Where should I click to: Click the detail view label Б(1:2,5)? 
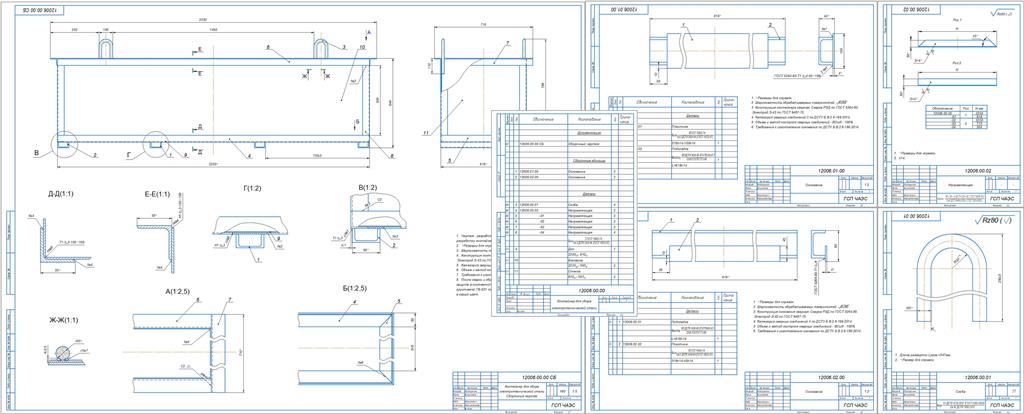click(x=355, y=289)
